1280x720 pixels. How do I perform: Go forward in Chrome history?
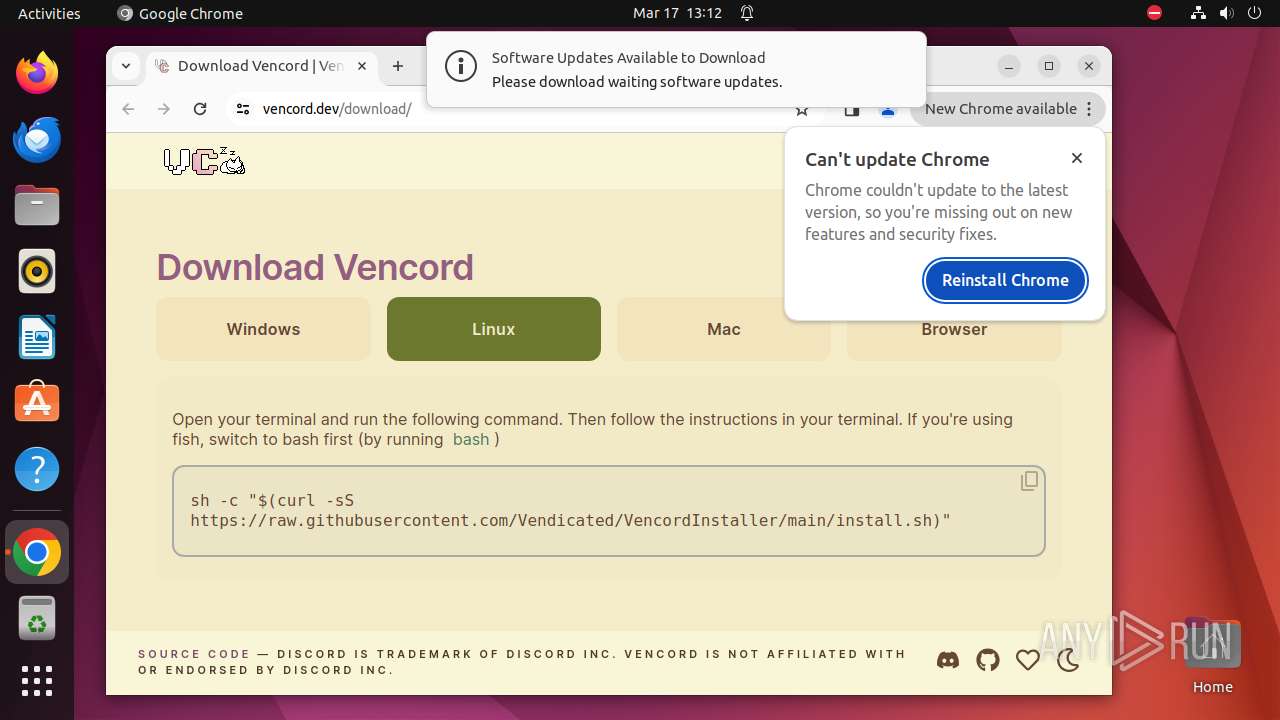164,109
